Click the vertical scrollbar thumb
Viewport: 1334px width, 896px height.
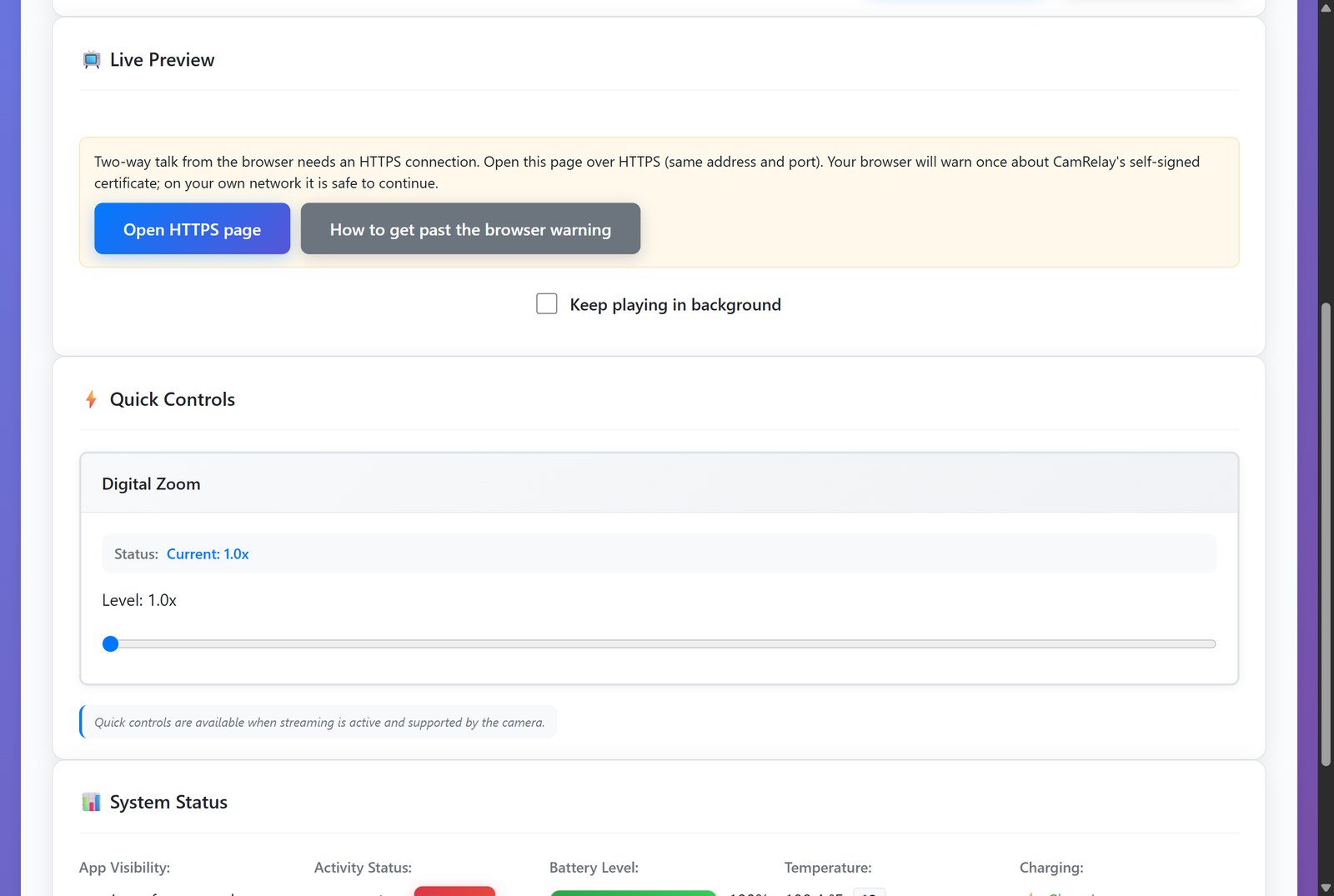pos(1326,534)
